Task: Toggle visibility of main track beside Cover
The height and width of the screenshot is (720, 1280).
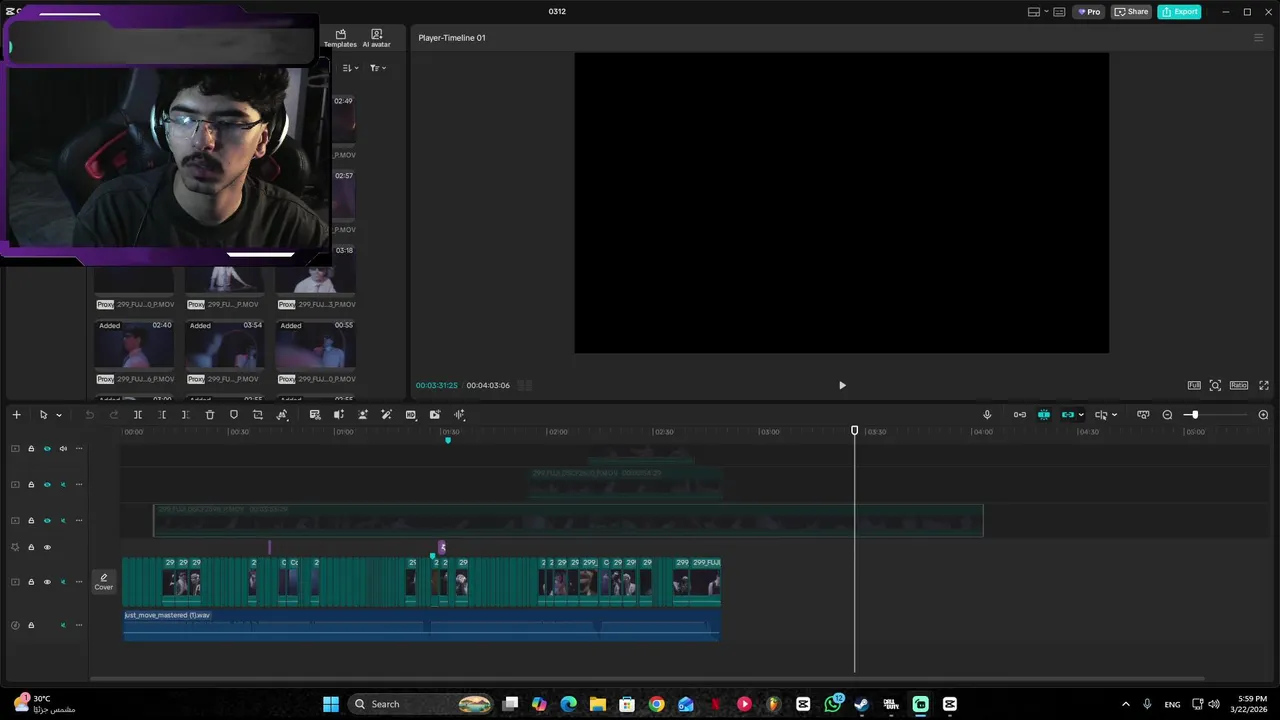Action: (x=47, y=582)
